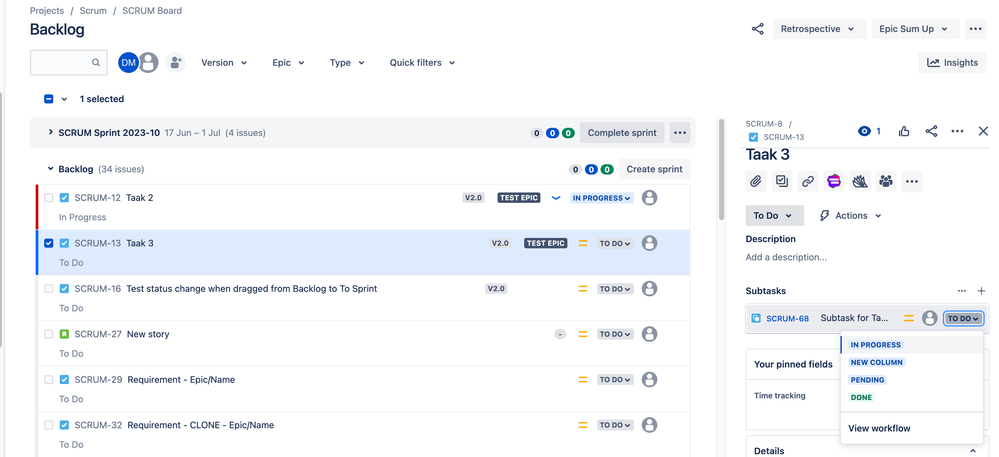Open the issue panel three-dot actions menu
The image size is (999, 457).
pyautogui.click(x=957, y=131)
